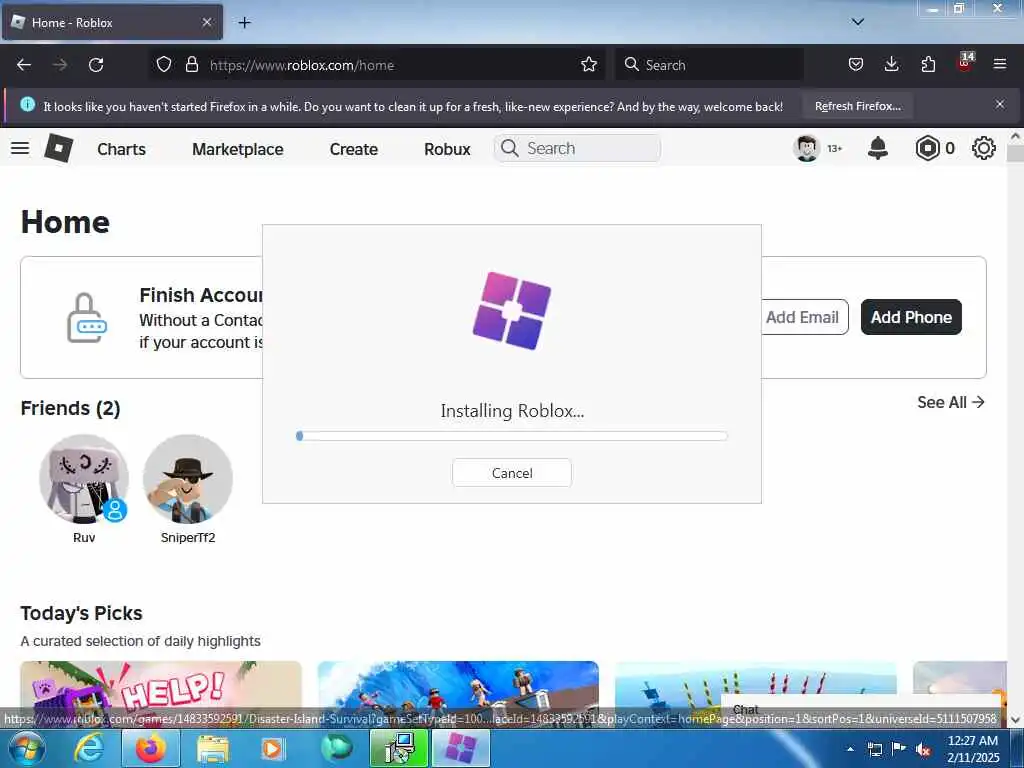
Task: Open the Pocket save icon
Action: click(856, 64)
